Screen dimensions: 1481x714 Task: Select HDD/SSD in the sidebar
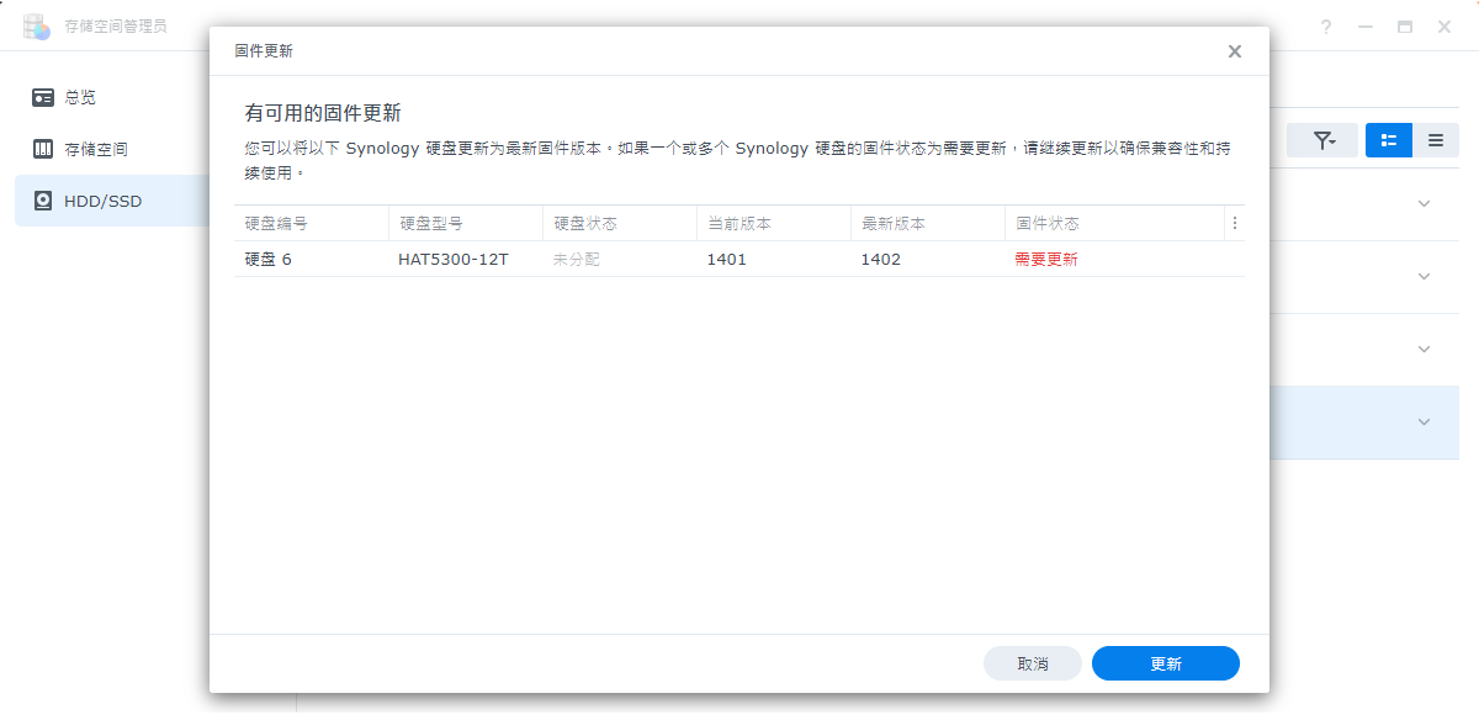click(x=112, y=201)
